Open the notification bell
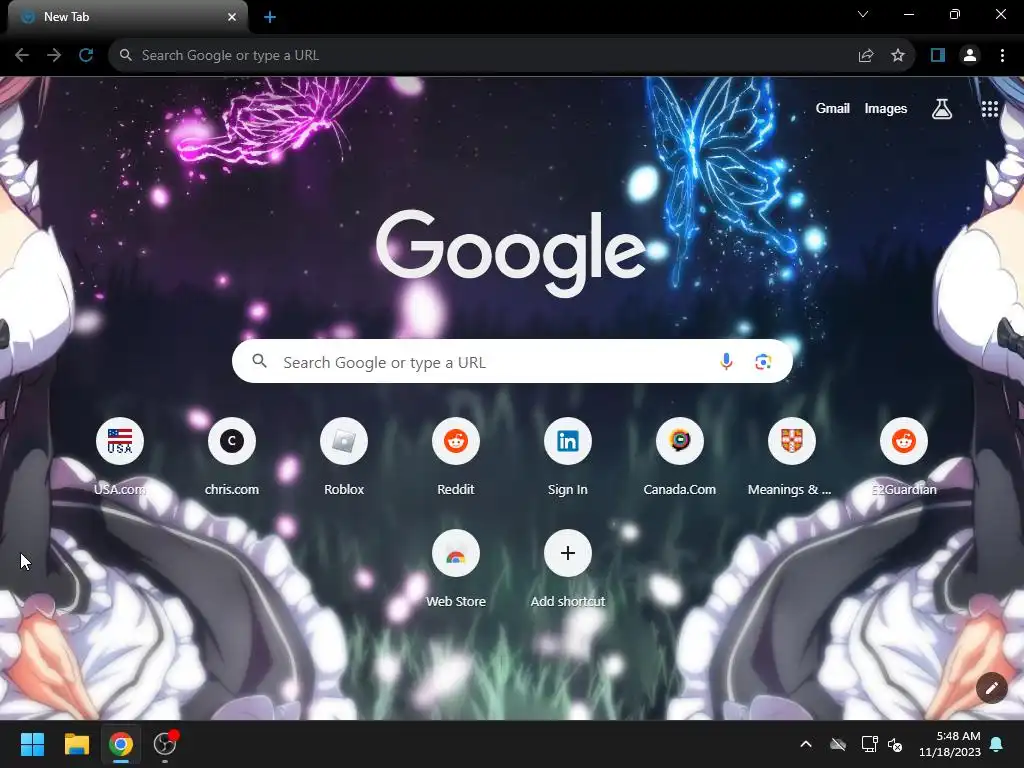This screenshot has width=1024, height=768. click(x=997, y=744)
